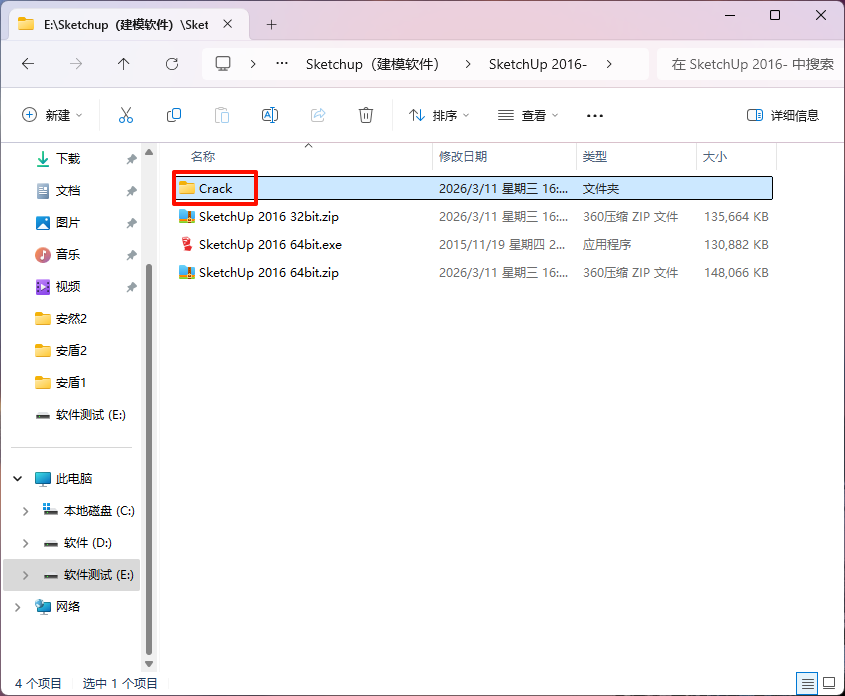Click the sidebar scroll-down arrow
Viewport: 845px width, 696px height.
pos(149,664)
